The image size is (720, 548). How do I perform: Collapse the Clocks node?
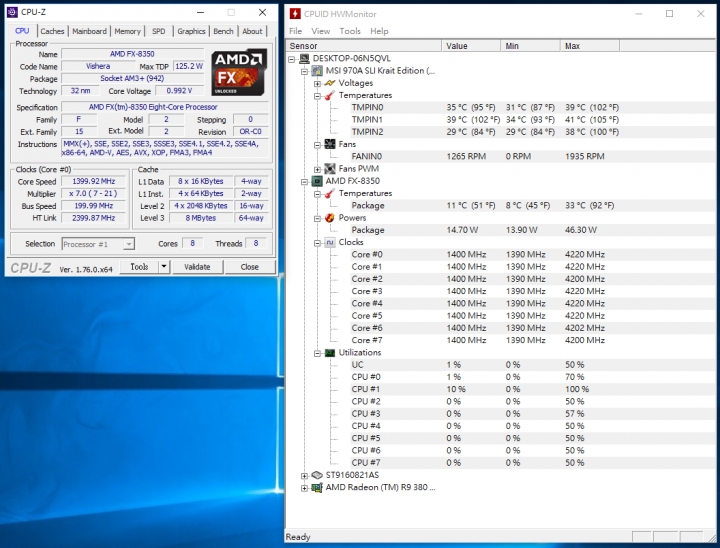[317, 243]
